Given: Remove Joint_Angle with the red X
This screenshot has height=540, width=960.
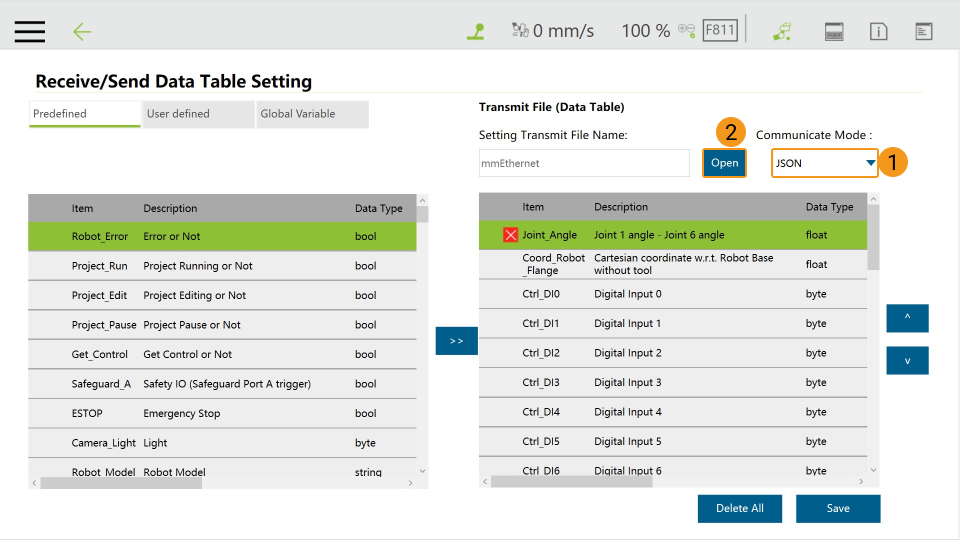Looking at the screenshot, I should tap(510, 235).
